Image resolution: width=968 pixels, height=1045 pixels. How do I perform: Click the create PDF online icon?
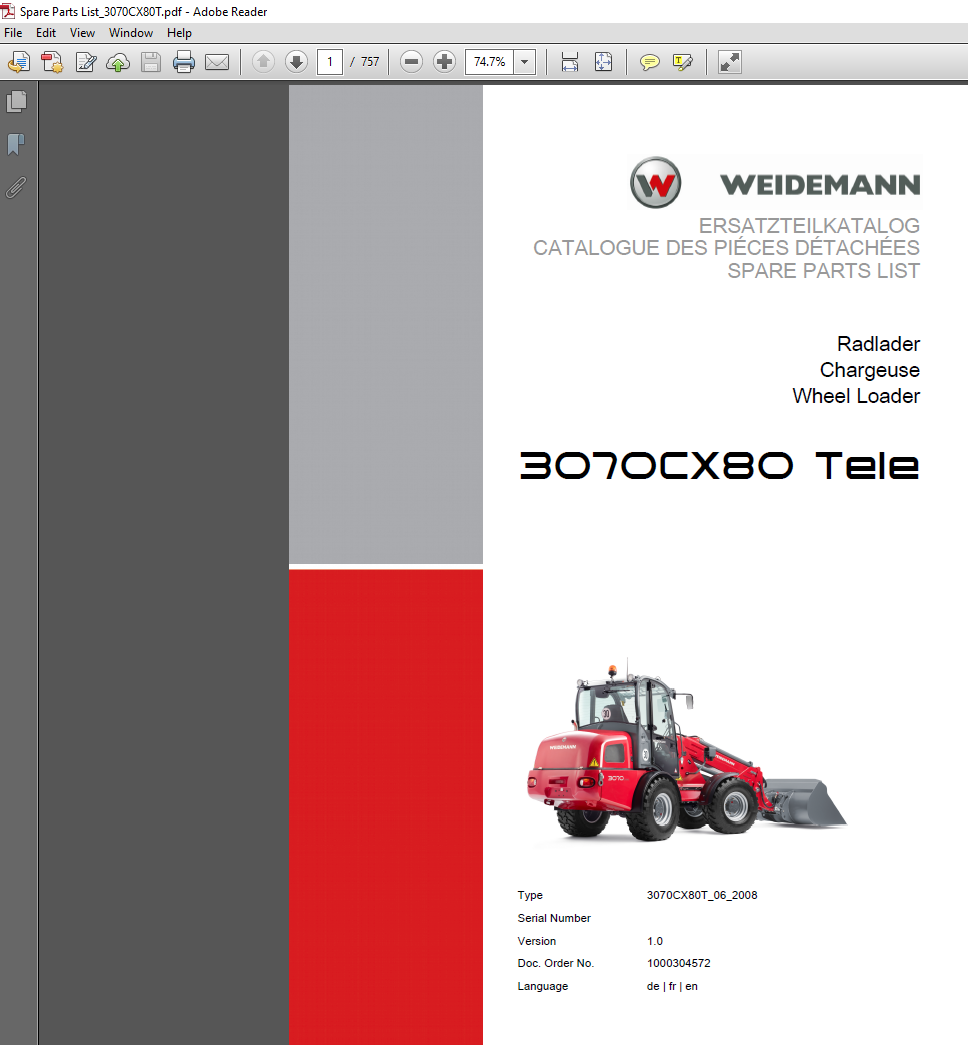click(52, 62)
